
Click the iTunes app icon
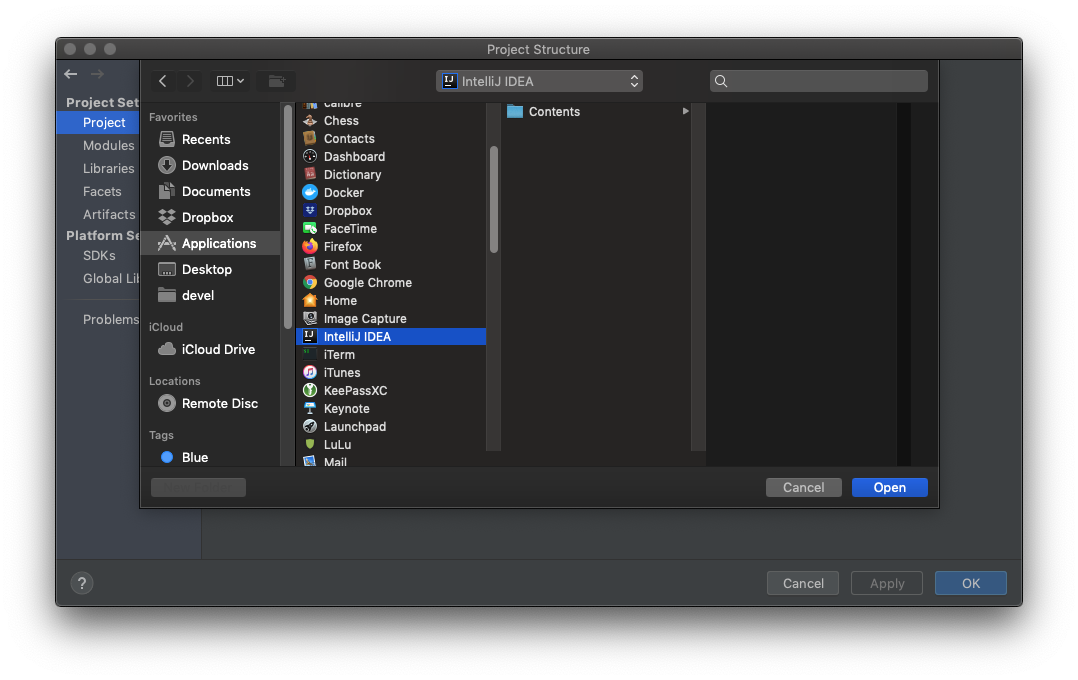[x=310, y=372]
